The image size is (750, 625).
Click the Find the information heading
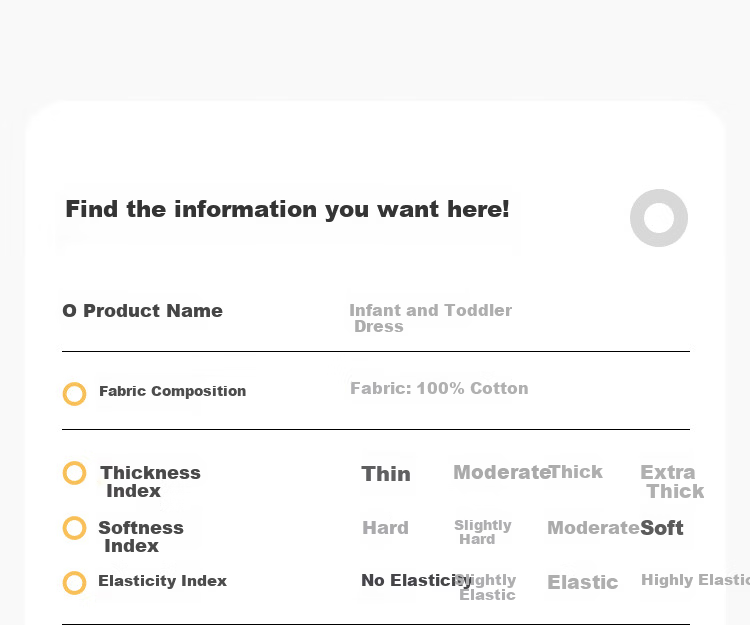(x=287, y=209)
